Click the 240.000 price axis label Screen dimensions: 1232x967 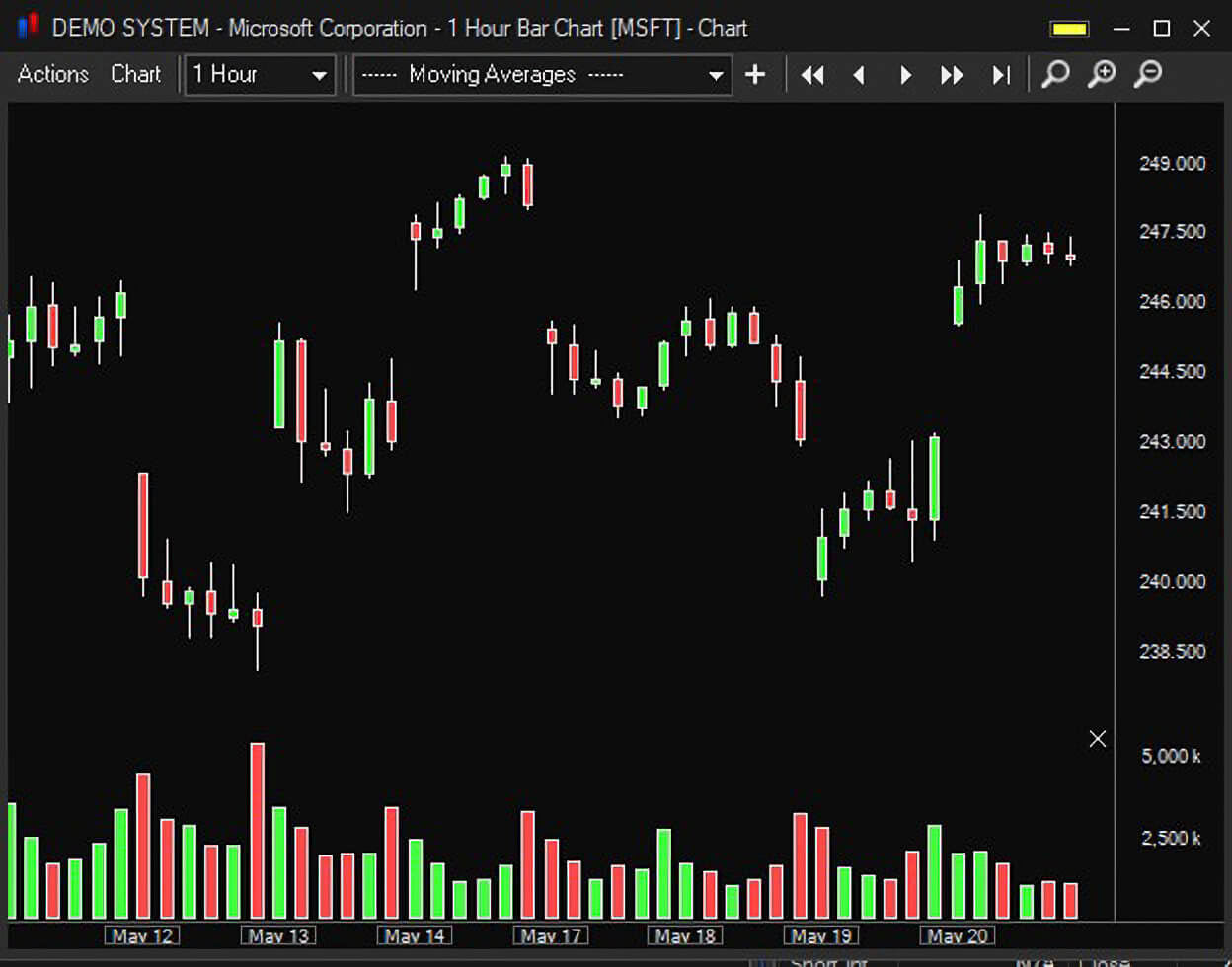pos(1172,581)
